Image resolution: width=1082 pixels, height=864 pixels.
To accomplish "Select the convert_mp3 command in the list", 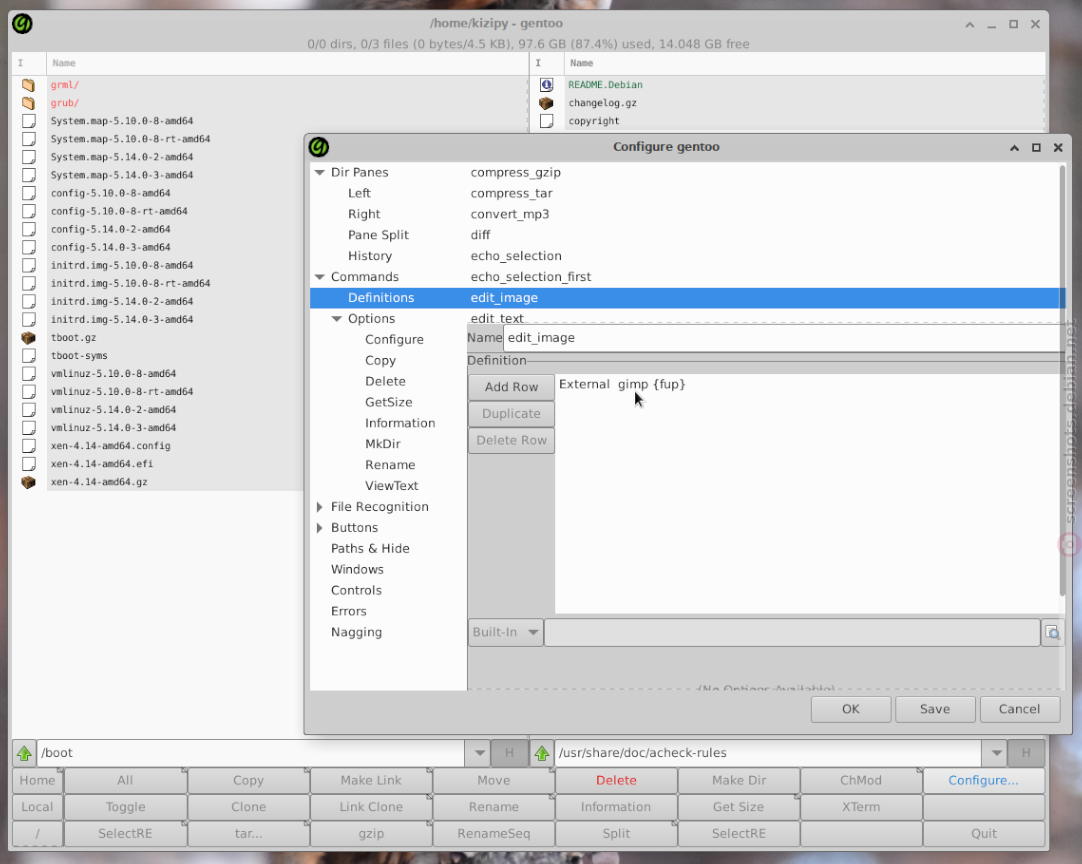I will (510, 214).
